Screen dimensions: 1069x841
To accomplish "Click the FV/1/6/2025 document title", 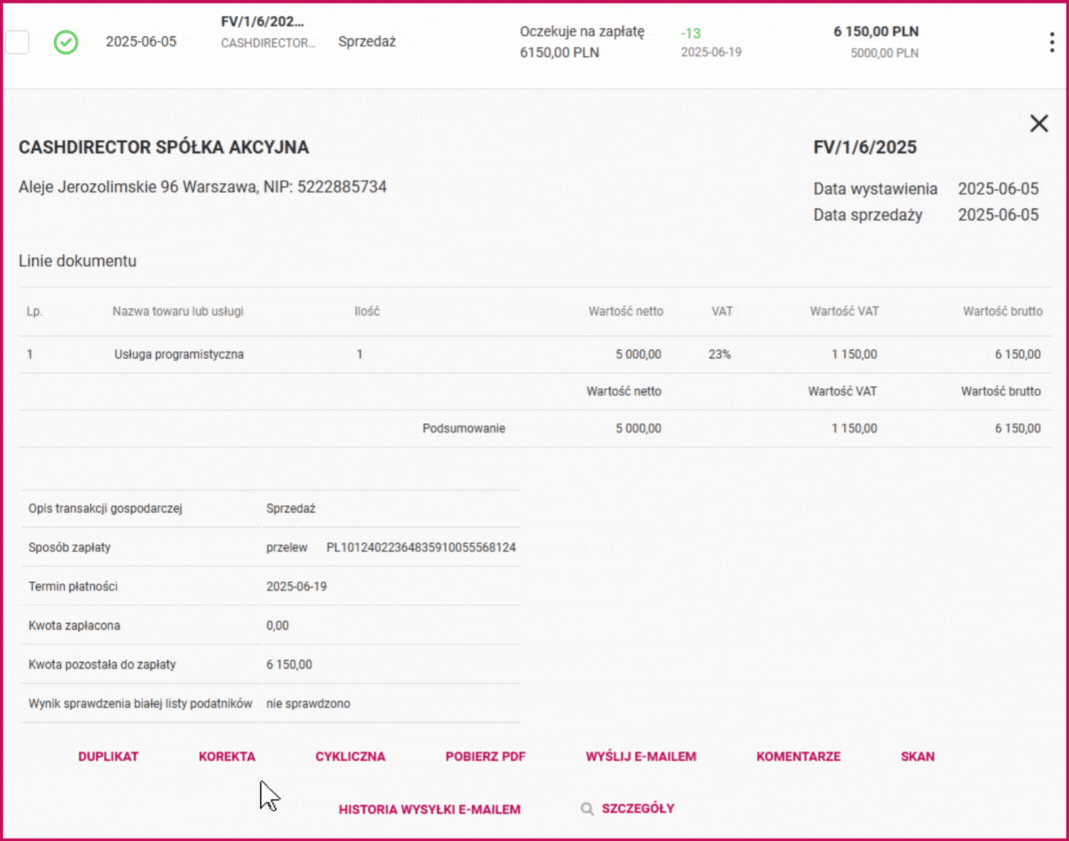I will click(865, 147).
